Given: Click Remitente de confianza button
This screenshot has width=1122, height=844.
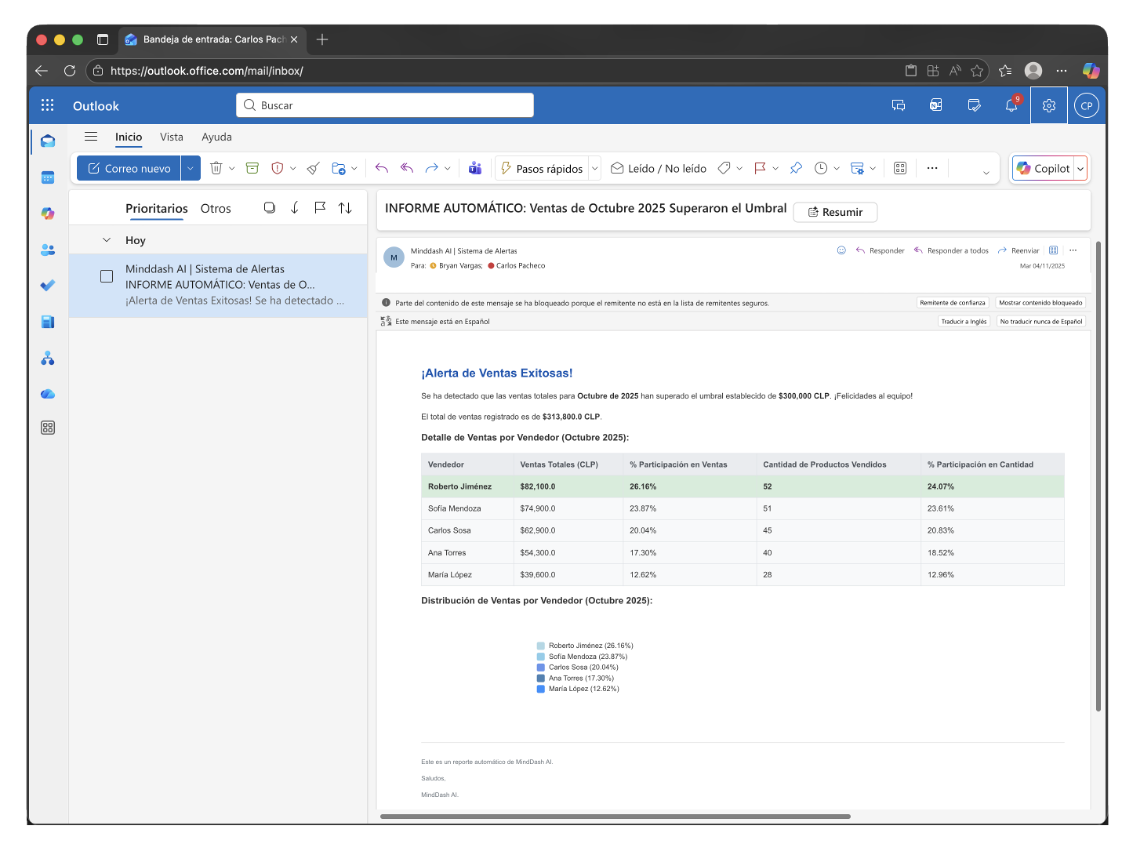Looking at the screenshot, I should (952, 303).
